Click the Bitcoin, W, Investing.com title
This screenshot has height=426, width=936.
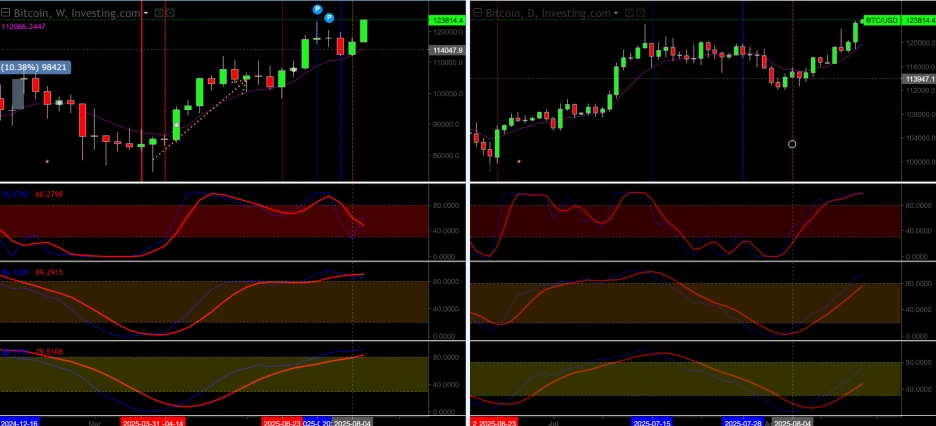(x=77, y=13)
